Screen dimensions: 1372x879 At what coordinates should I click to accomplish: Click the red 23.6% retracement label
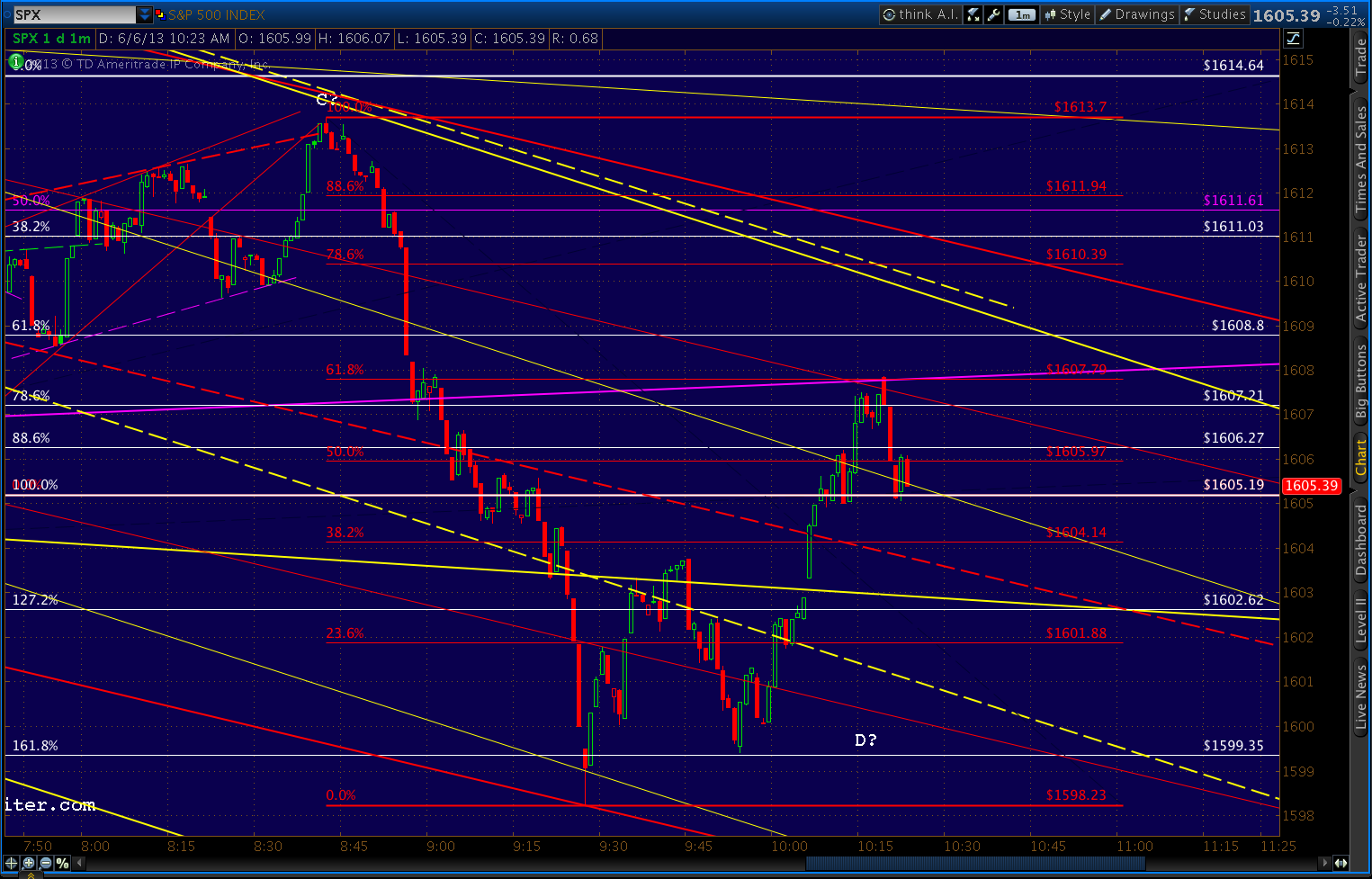(x=345, y=633)
